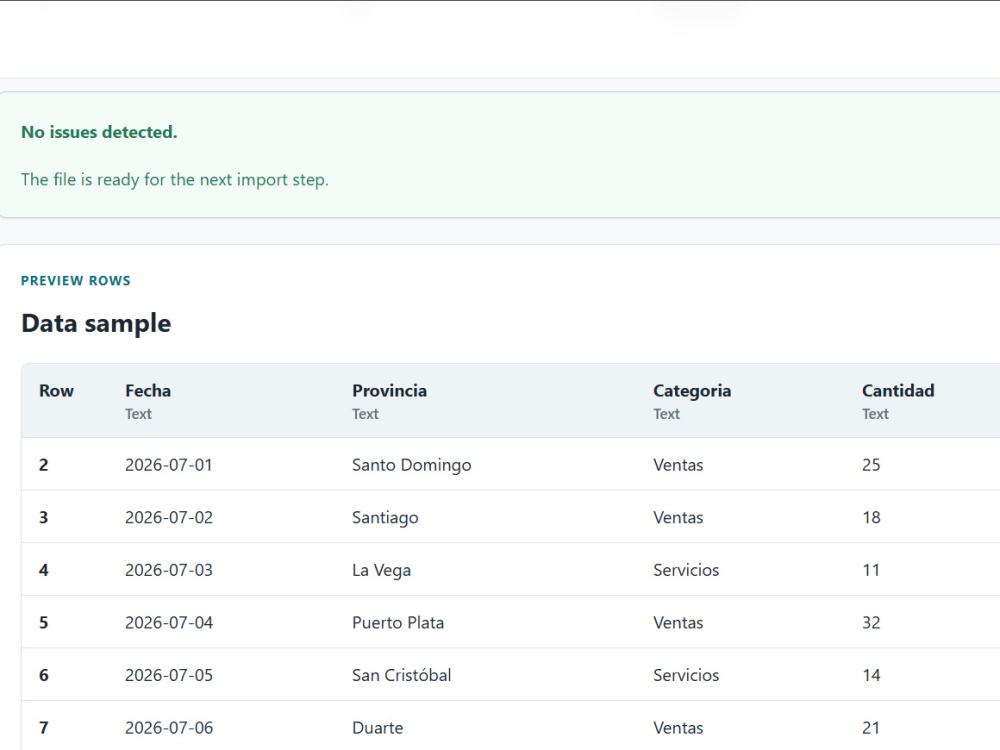Select the 'San Cristóbal' cell
Screen dimensions: 1000x750
pos(402,675)
